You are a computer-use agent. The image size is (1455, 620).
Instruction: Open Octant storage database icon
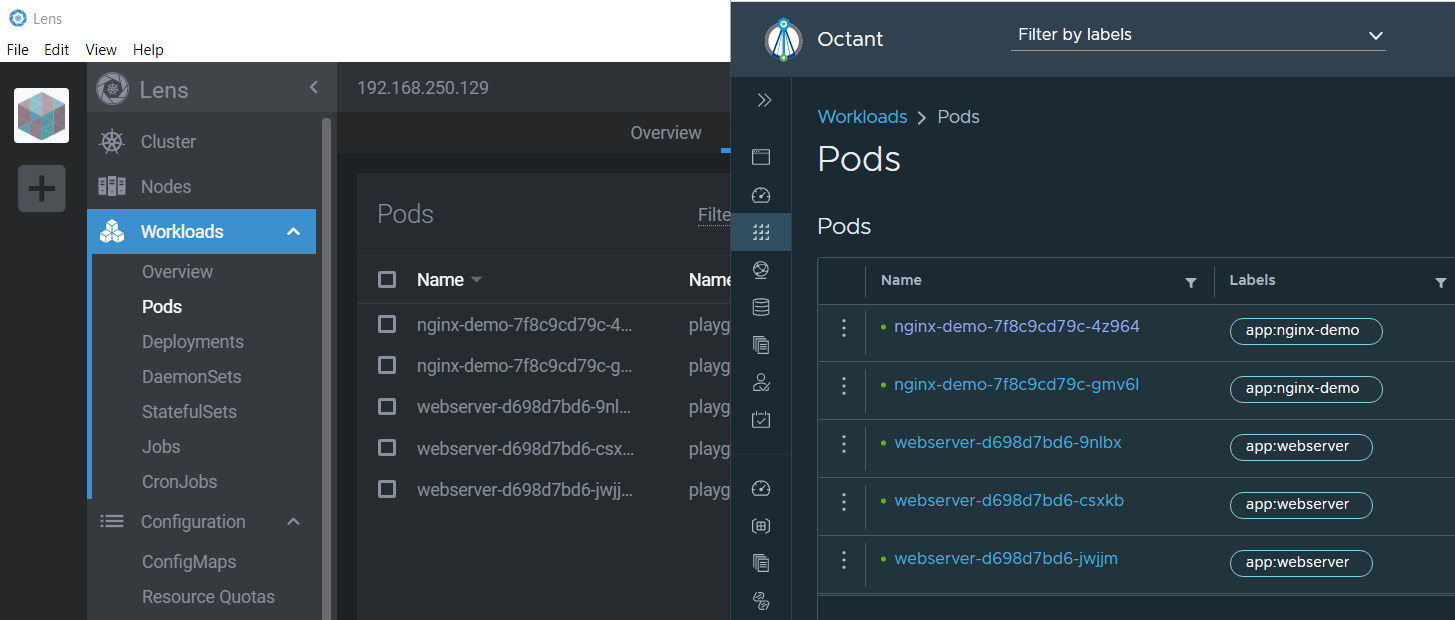pyautogui.click(x=761, y=307)
